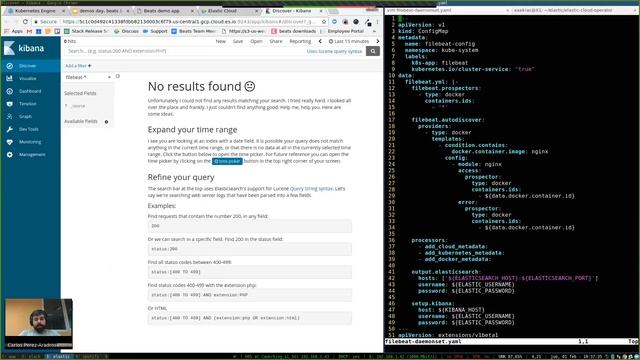Bookmark page with star icon
This screenshot has height=360, width=640.
point(324,21)
